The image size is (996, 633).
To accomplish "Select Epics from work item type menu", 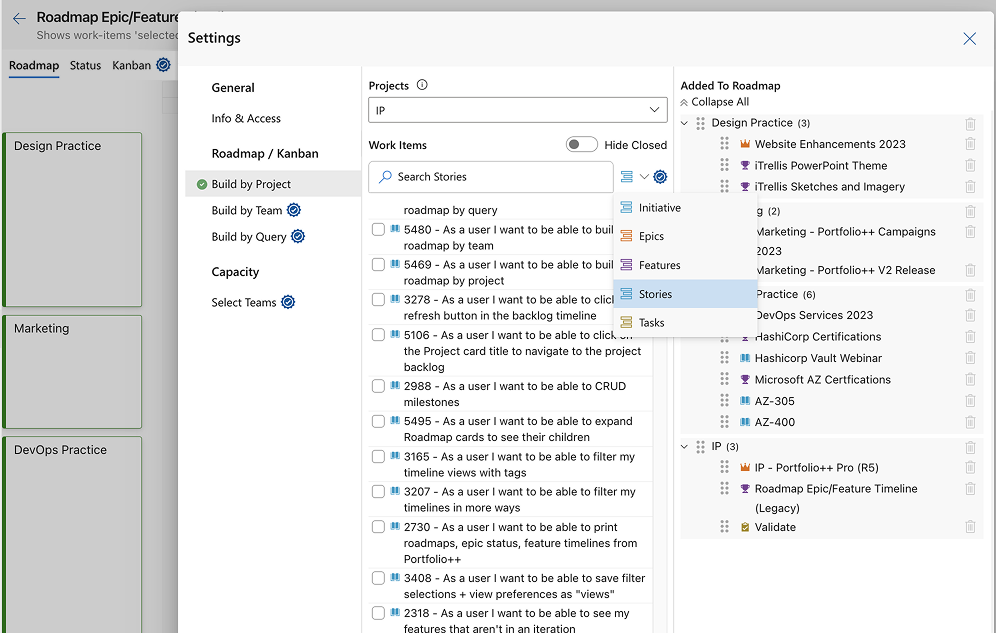I will (651, 237).
